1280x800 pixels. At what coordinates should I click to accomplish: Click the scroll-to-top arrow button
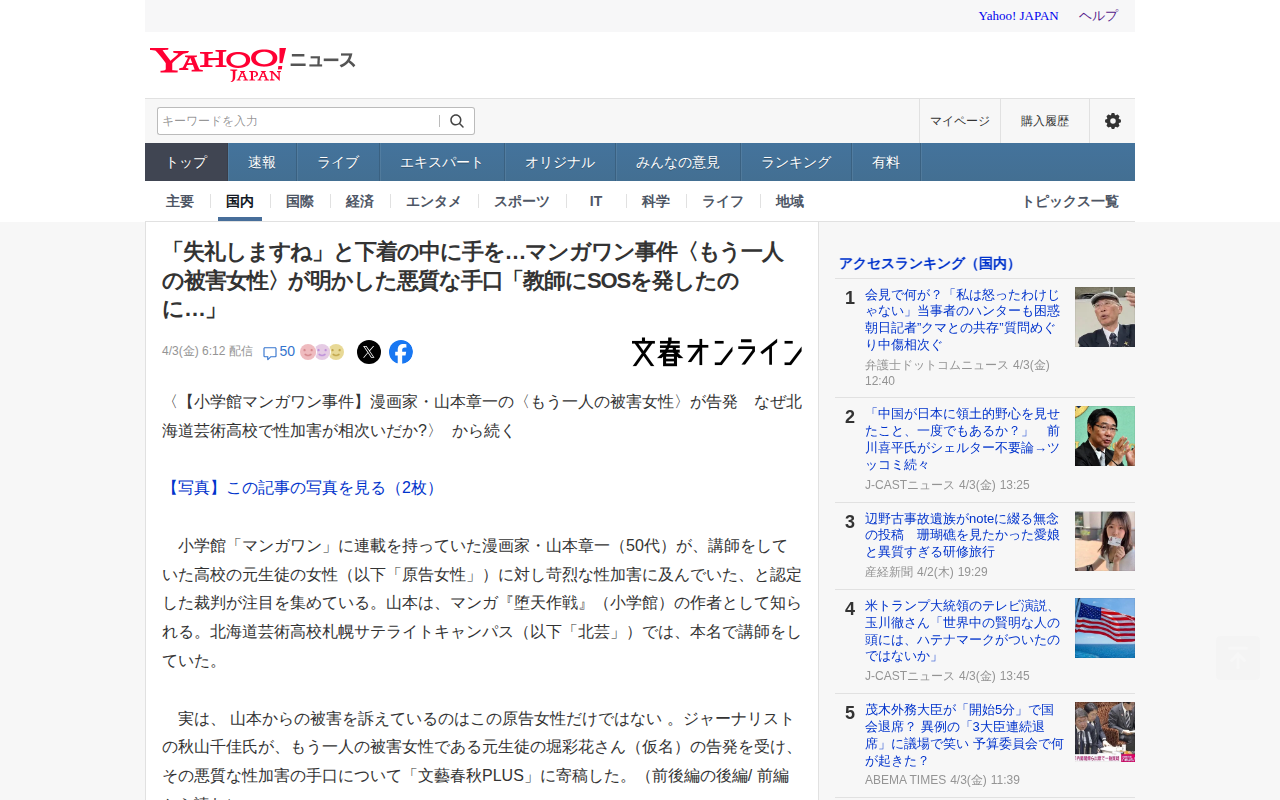1238,658
